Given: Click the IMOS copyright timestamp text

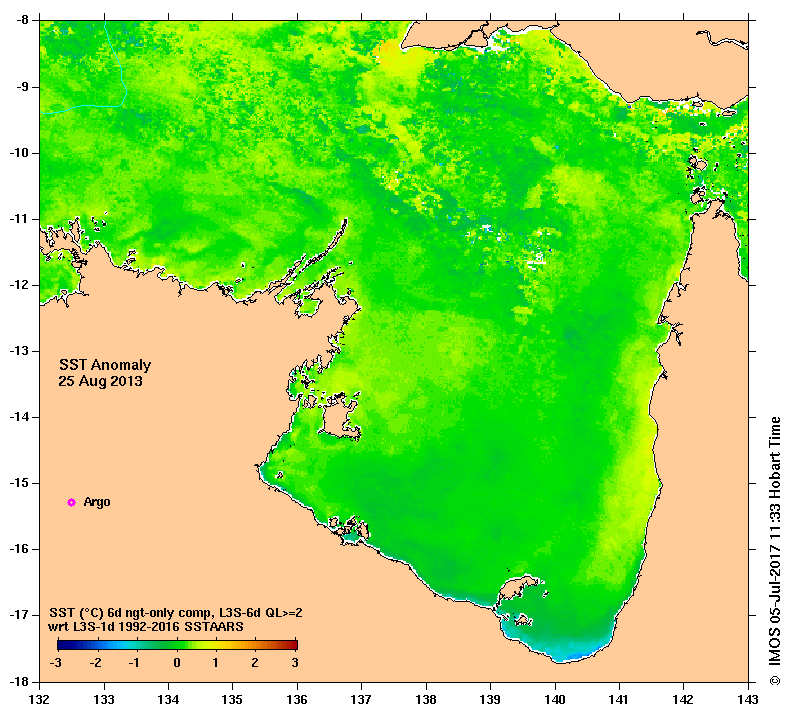Looking at the screenshot, I should 775,550.
